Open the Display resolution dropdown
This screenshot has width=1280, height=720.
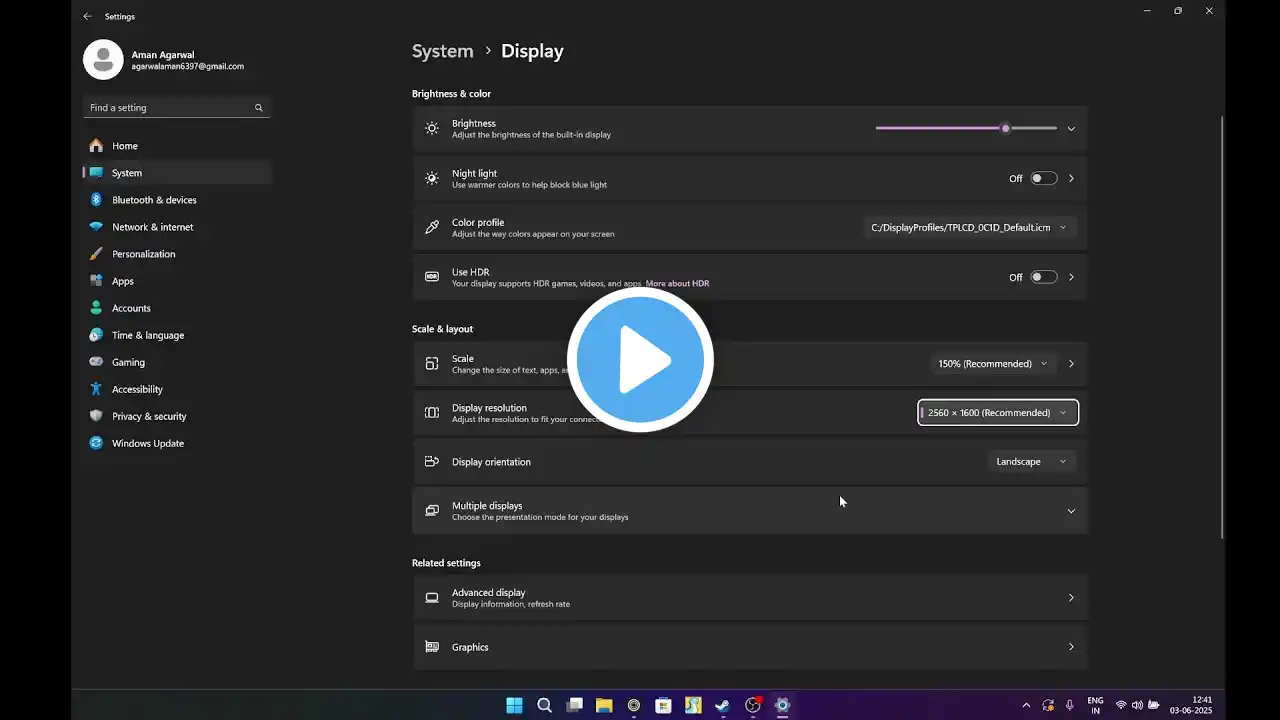point(998,413)
